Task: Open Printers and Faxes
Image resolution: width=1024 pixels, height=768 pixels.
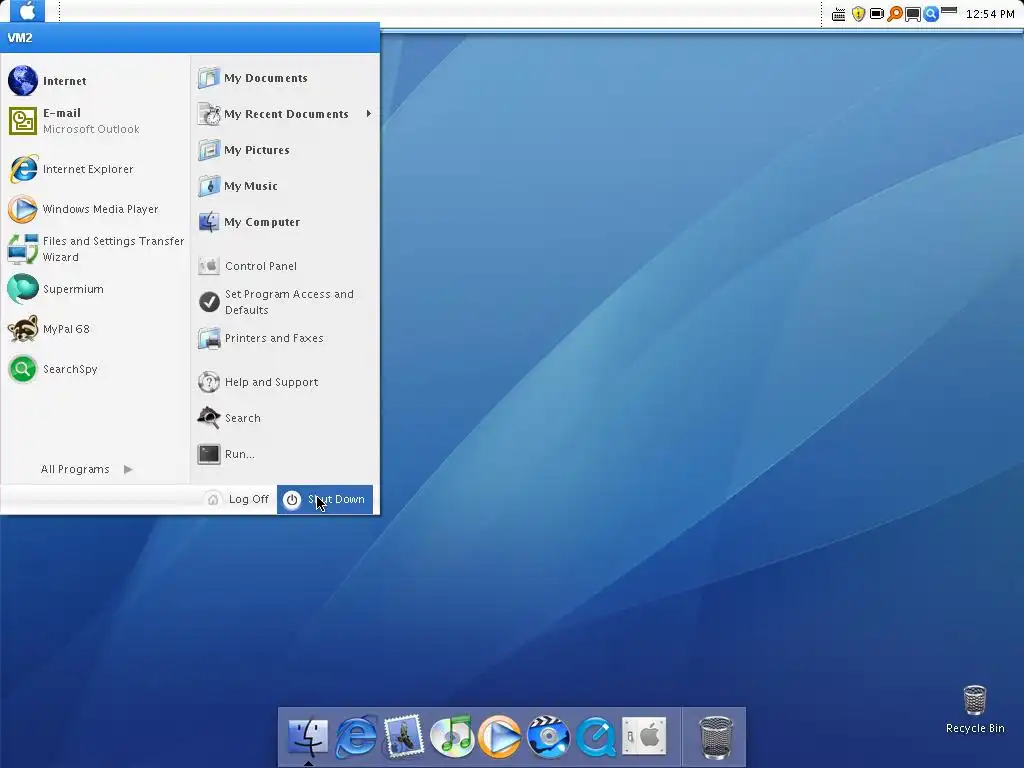Action: (285, 338)
